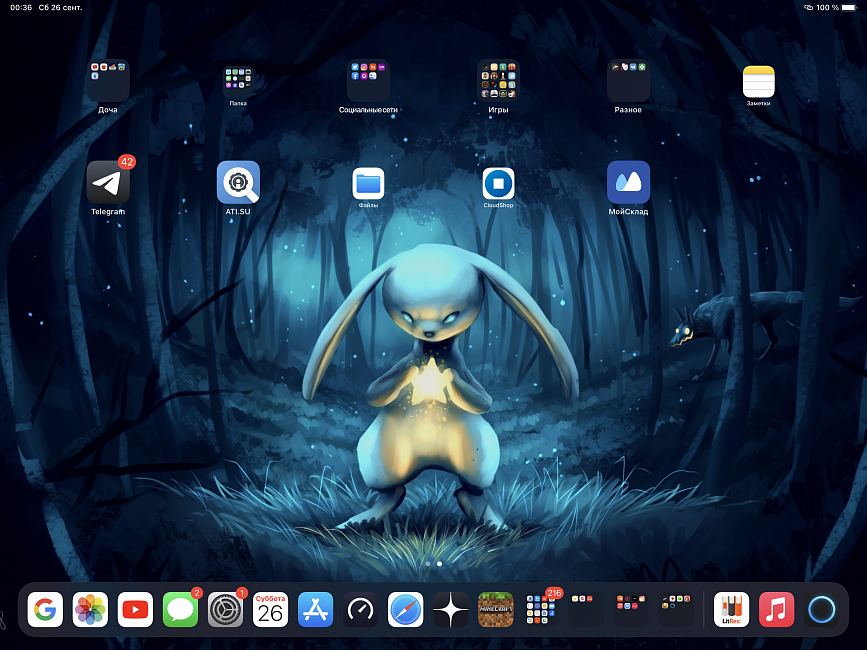Open the Файлы (Files) app
The width and height of the screenshot is (867, 650).
click(368, 184)
